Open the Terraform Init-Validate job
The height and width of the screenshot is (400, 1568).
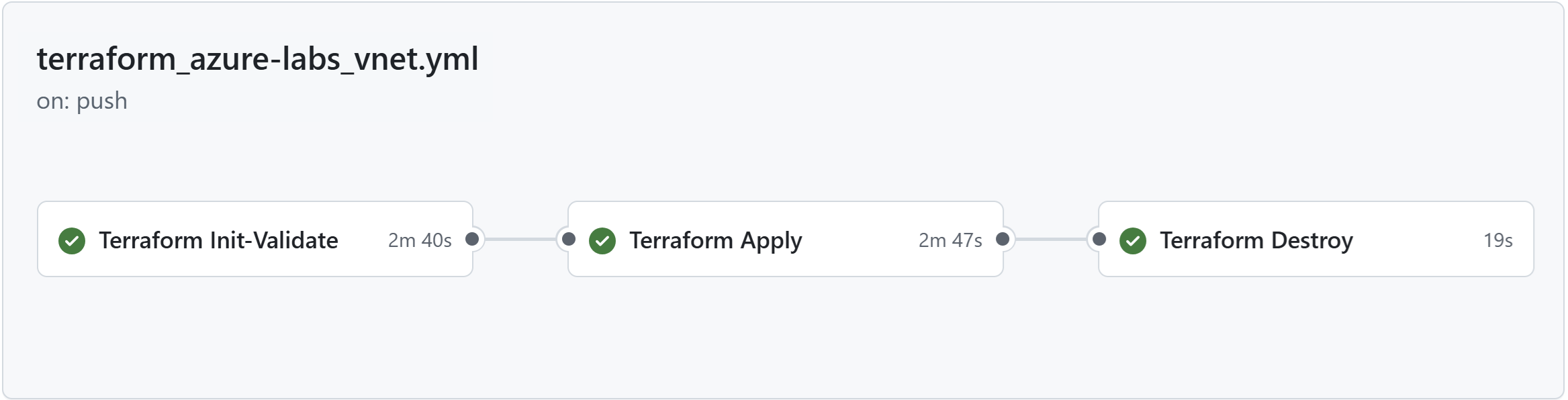tap(218, 240)
